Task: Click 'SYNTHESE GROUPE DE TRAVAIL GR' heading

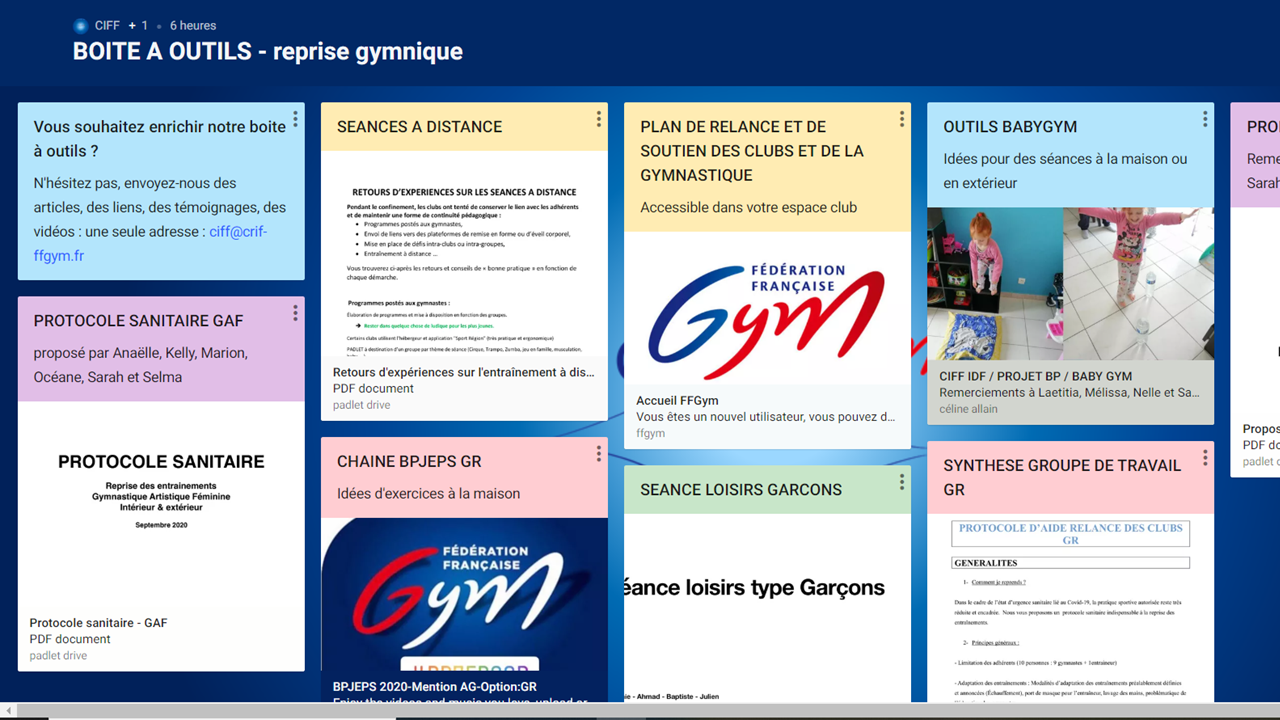Action: click(x=1062, y=478)
